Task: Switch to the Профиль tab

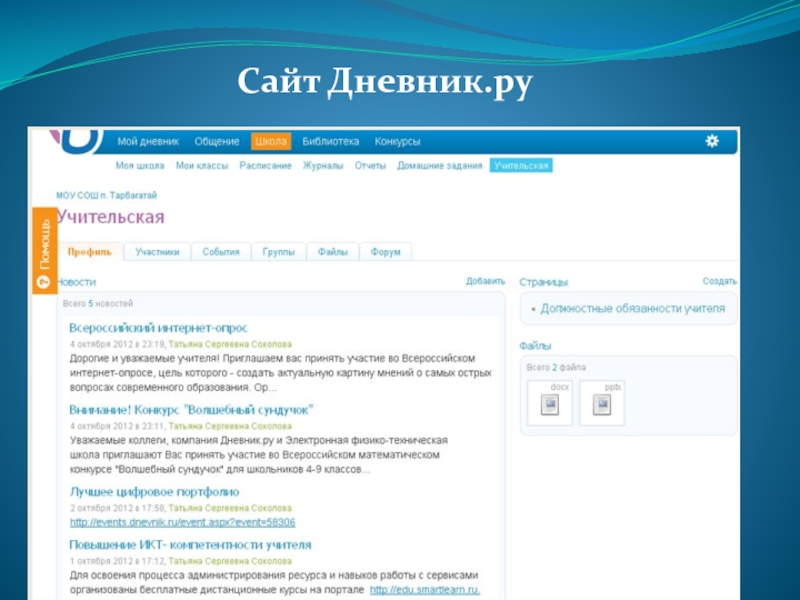Action: click(90, 252)
